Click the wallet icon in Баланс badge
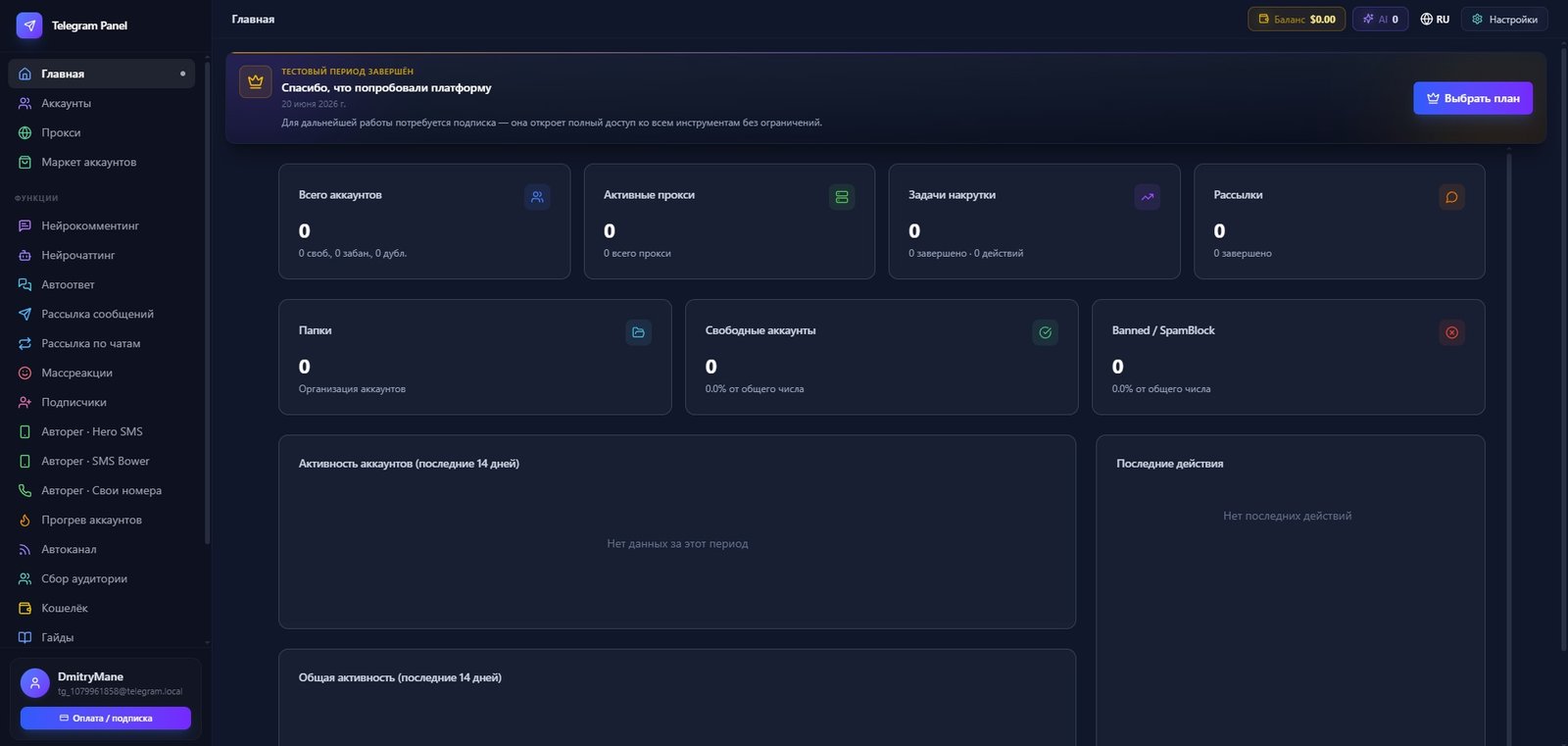 1264,19
